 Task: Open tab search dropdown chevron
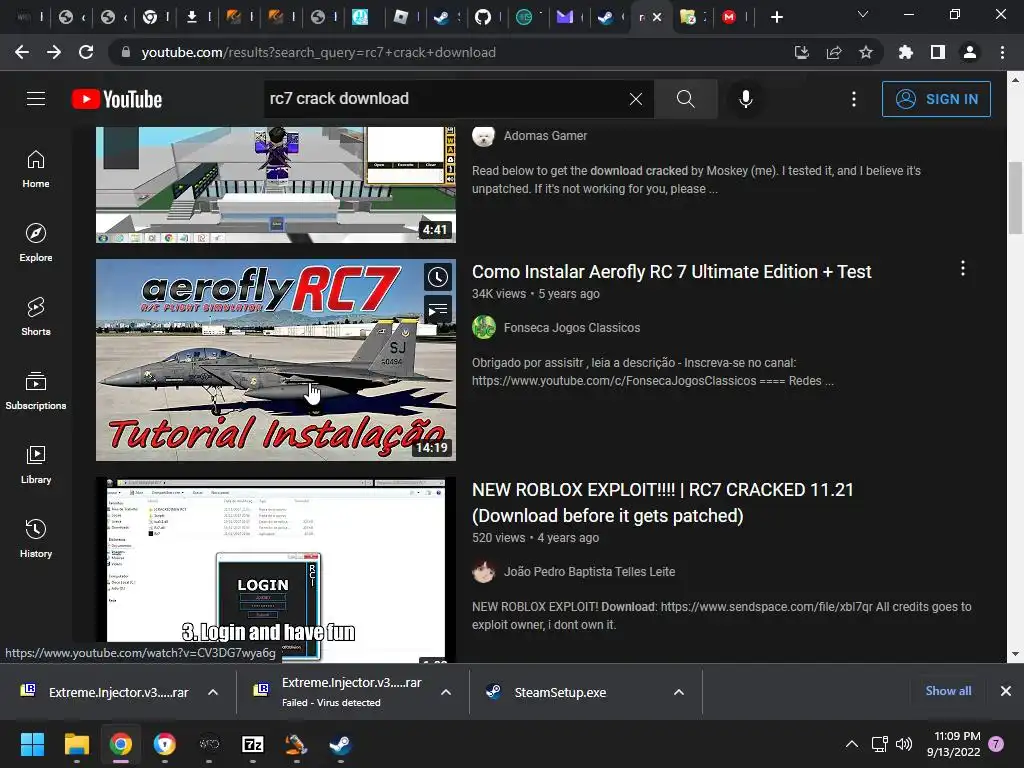[863, 14]
